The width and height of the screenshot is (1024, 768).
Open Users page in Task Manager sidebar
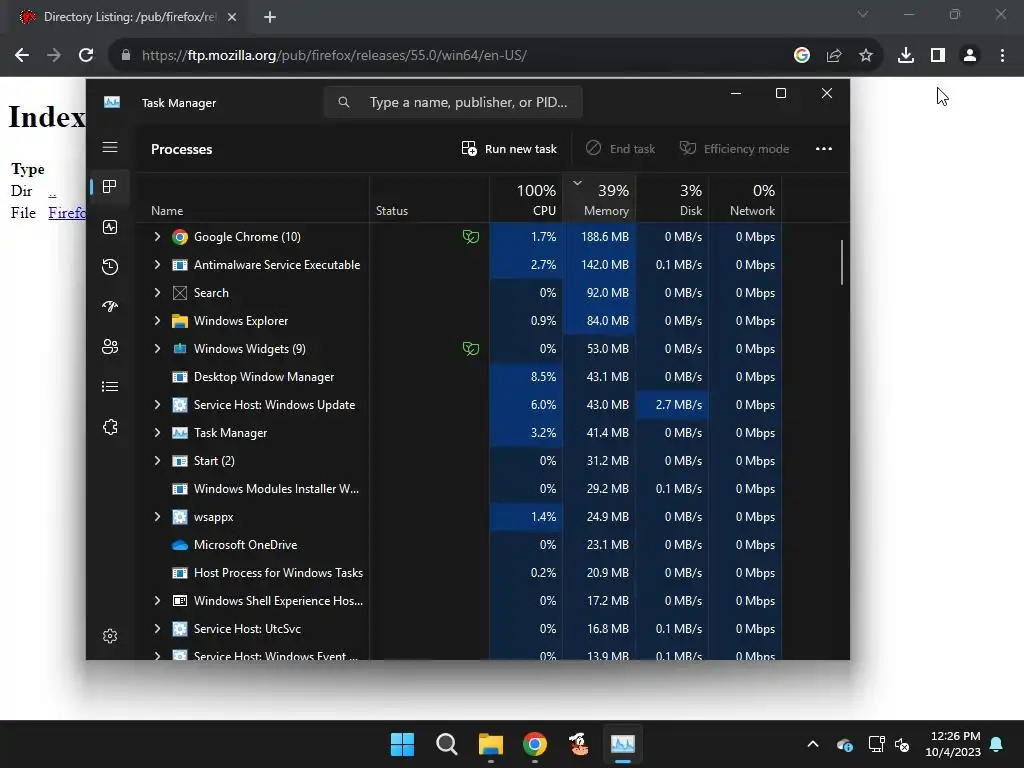[x=110, y=347]
